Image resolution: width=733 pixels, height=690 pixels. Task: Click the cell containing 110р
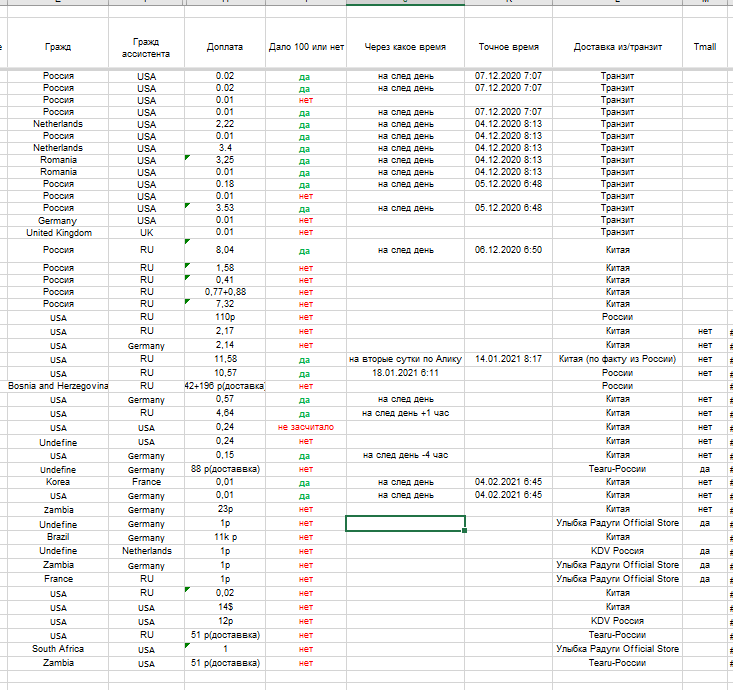point(225,317)
